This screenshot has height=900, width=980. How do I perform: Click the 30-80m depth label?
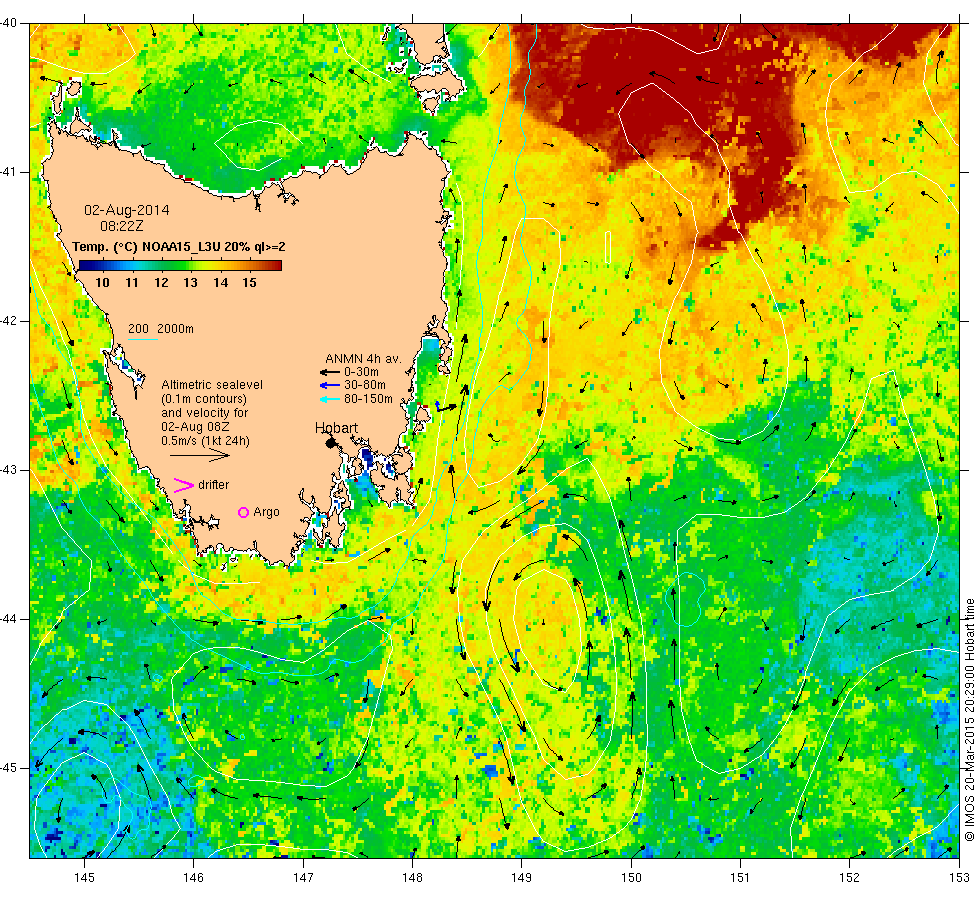(x=365, y=385)
